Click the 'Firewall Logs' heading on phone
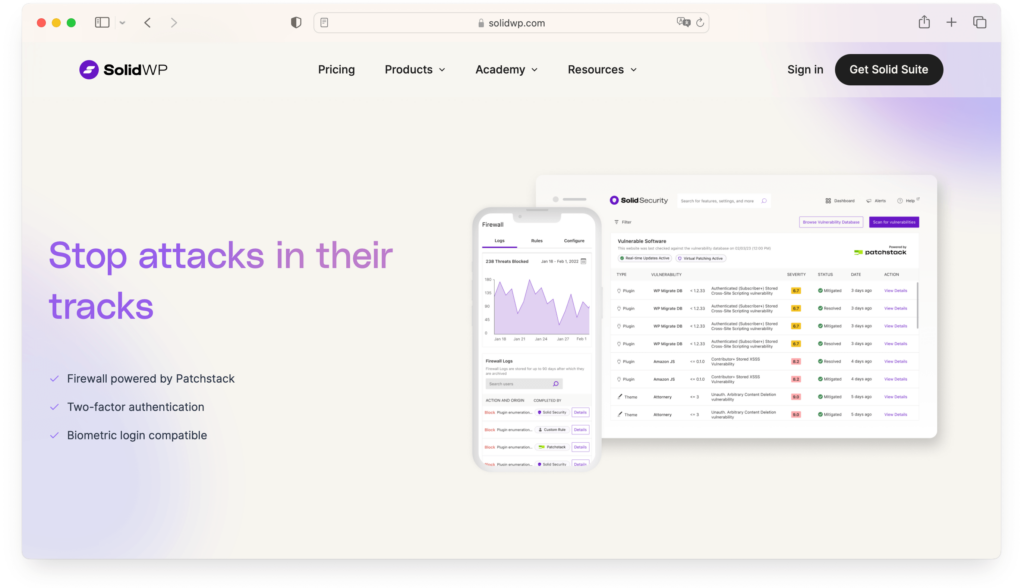 499,361
